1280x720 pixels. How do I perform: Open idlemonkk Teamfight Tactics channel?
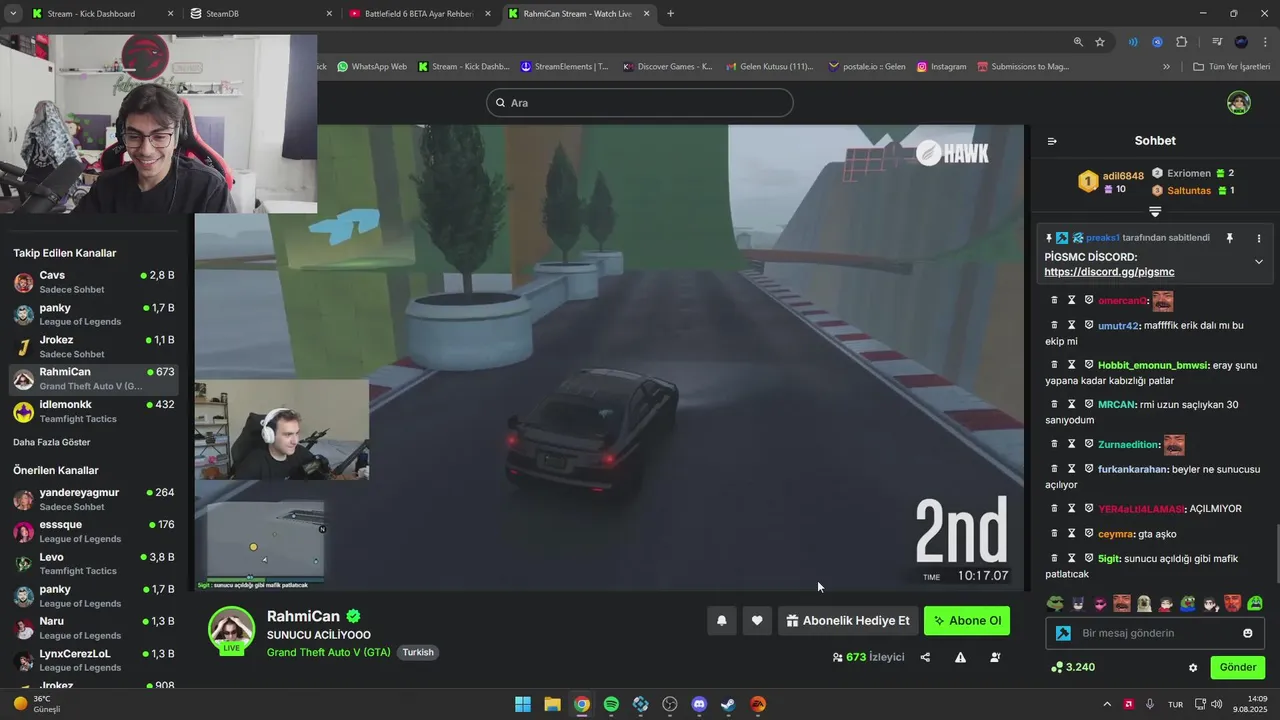95,411
